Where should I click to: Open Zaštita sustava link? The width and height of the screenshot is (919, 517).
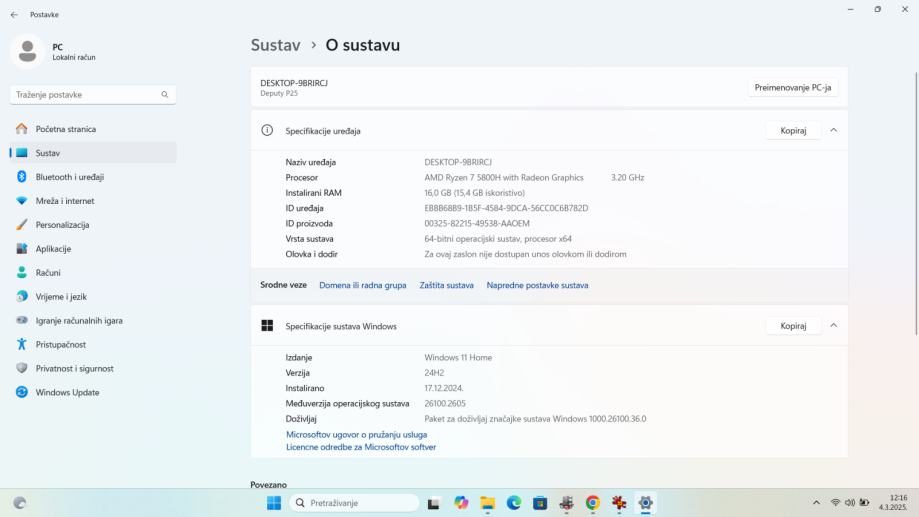point(447,285)
